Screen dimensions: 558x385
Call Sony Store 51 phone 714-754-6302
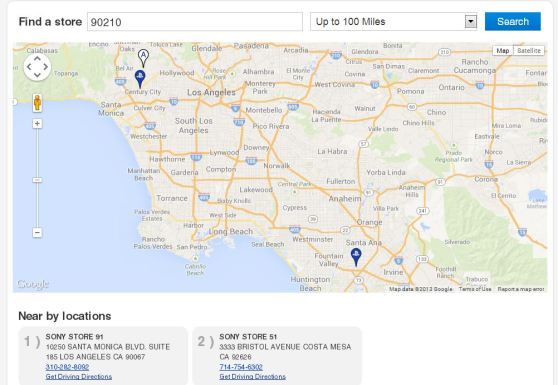pos(241,367)
